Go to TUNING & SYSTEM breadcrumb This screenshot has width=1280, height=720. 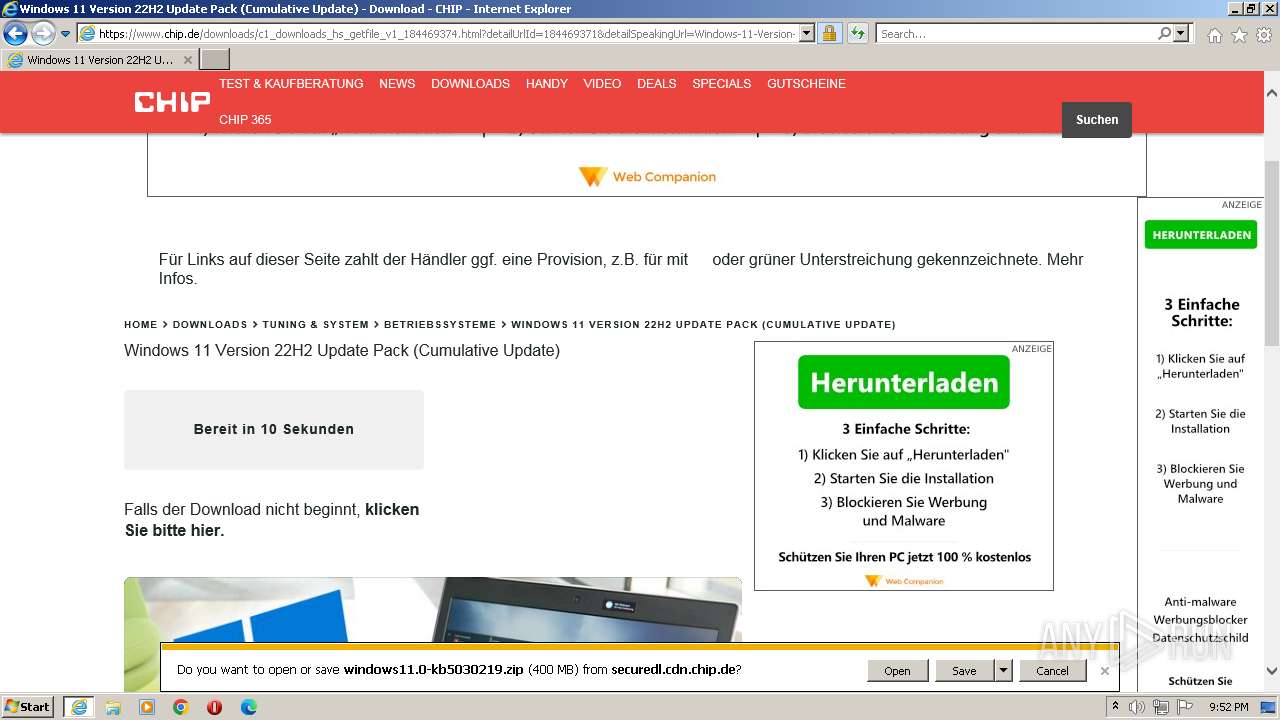316,325
